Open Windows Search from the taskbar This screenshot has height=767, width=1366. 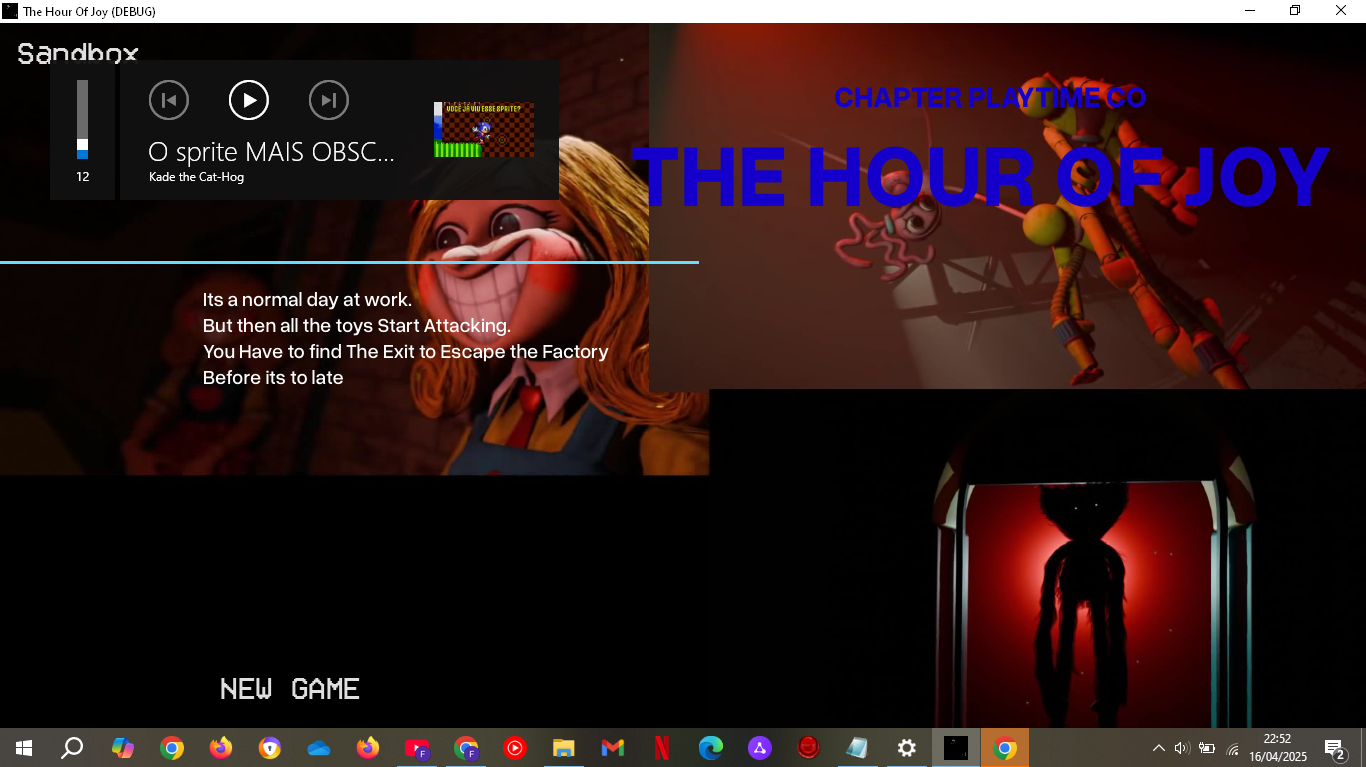click(x=72, y=748)
